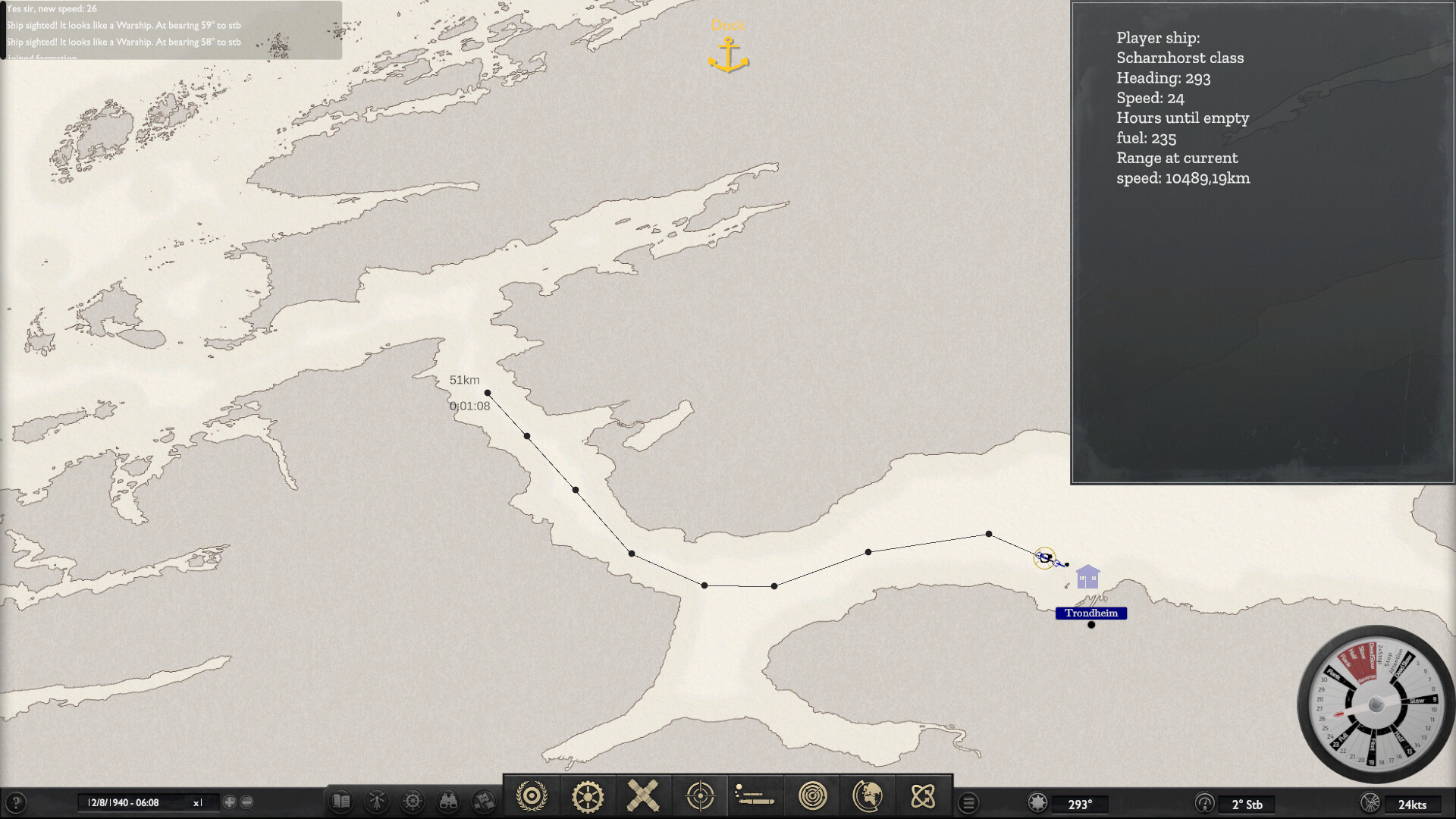Toggle the globe world map view
This screenshot has height=819, width=1456.
click(x=867, y=796)
